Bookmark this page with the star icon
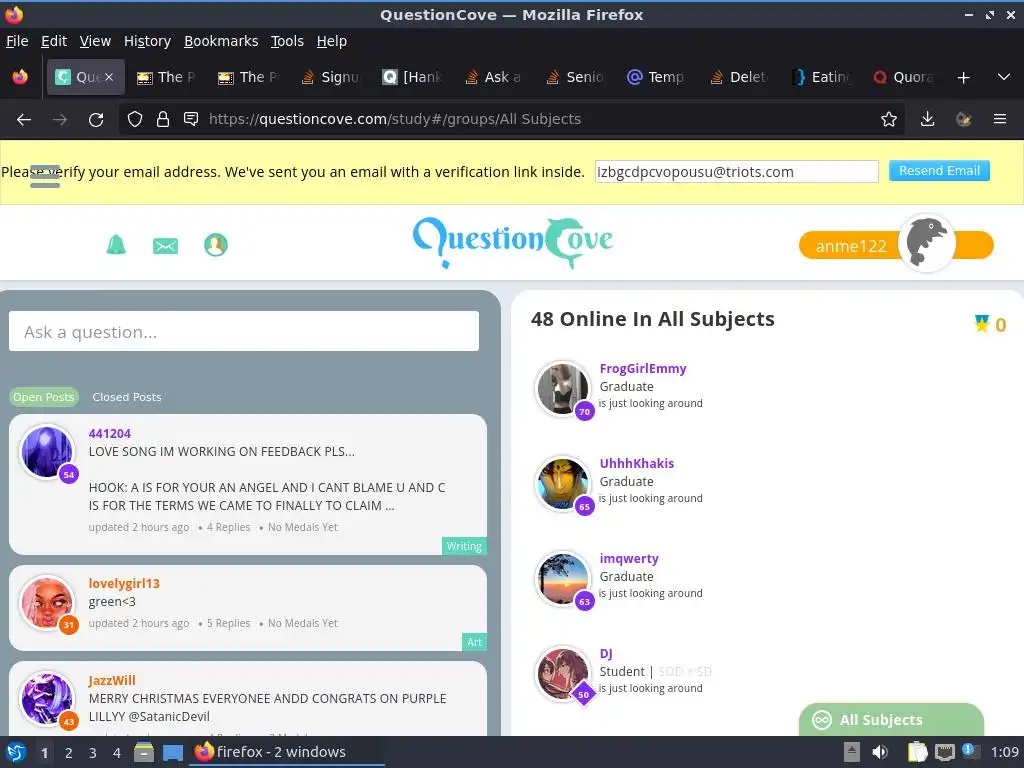Screen dimensions: 1024x768 (x=888, y=119)
